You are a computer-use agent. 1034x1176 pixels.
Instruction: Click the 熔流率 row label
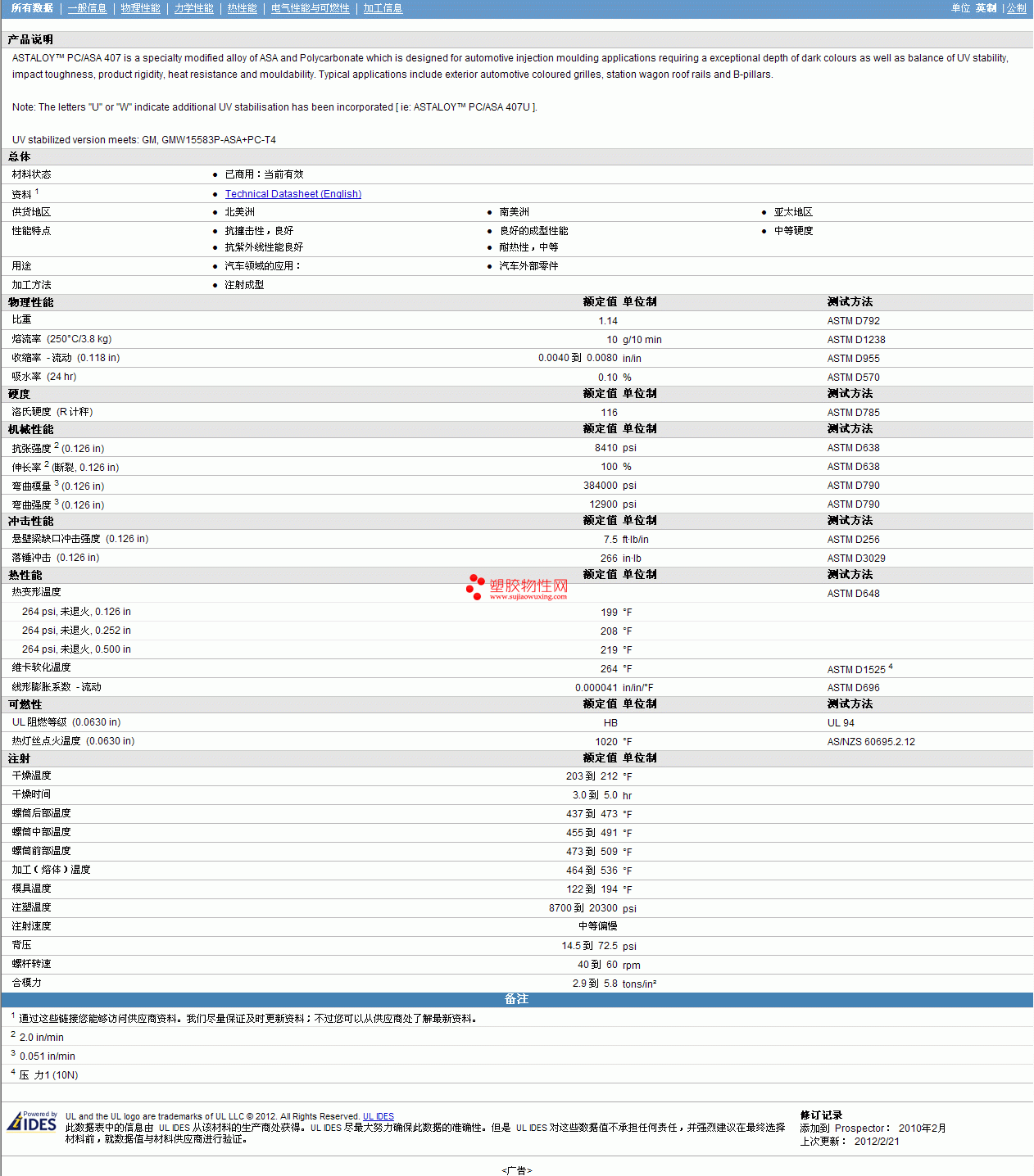pos(61,339)
